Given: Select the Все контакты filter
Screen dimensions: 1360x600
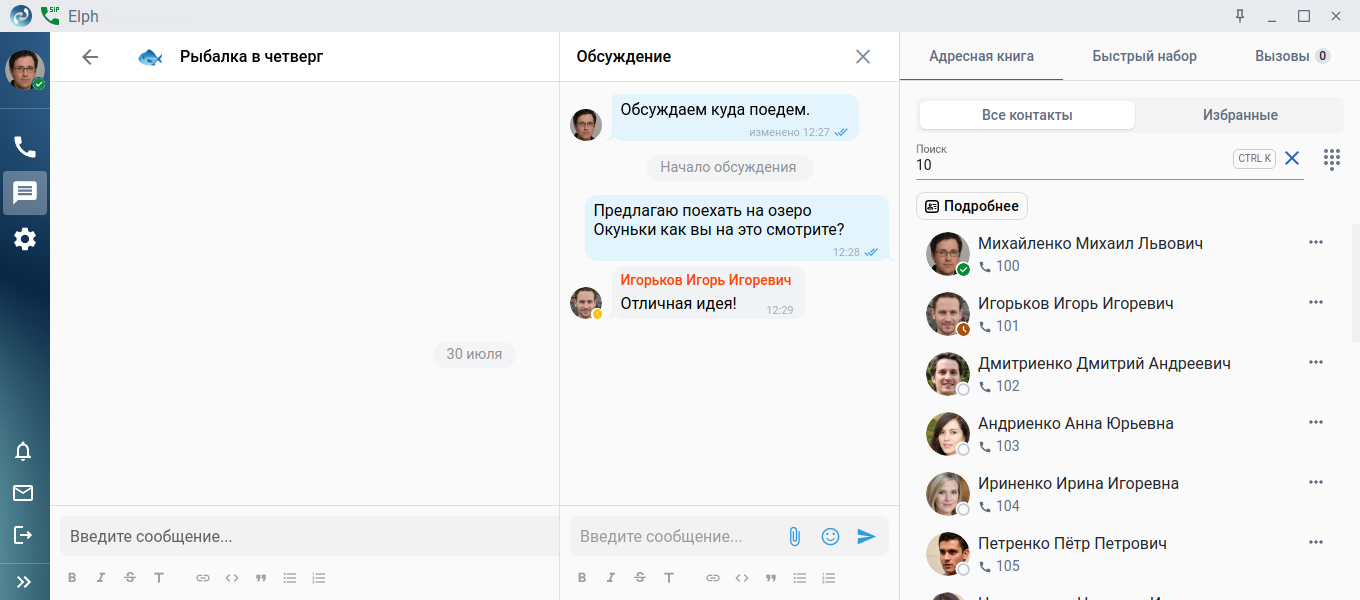Looking at the screenshot, I should pyautogui.click(x=1027, y=115).
